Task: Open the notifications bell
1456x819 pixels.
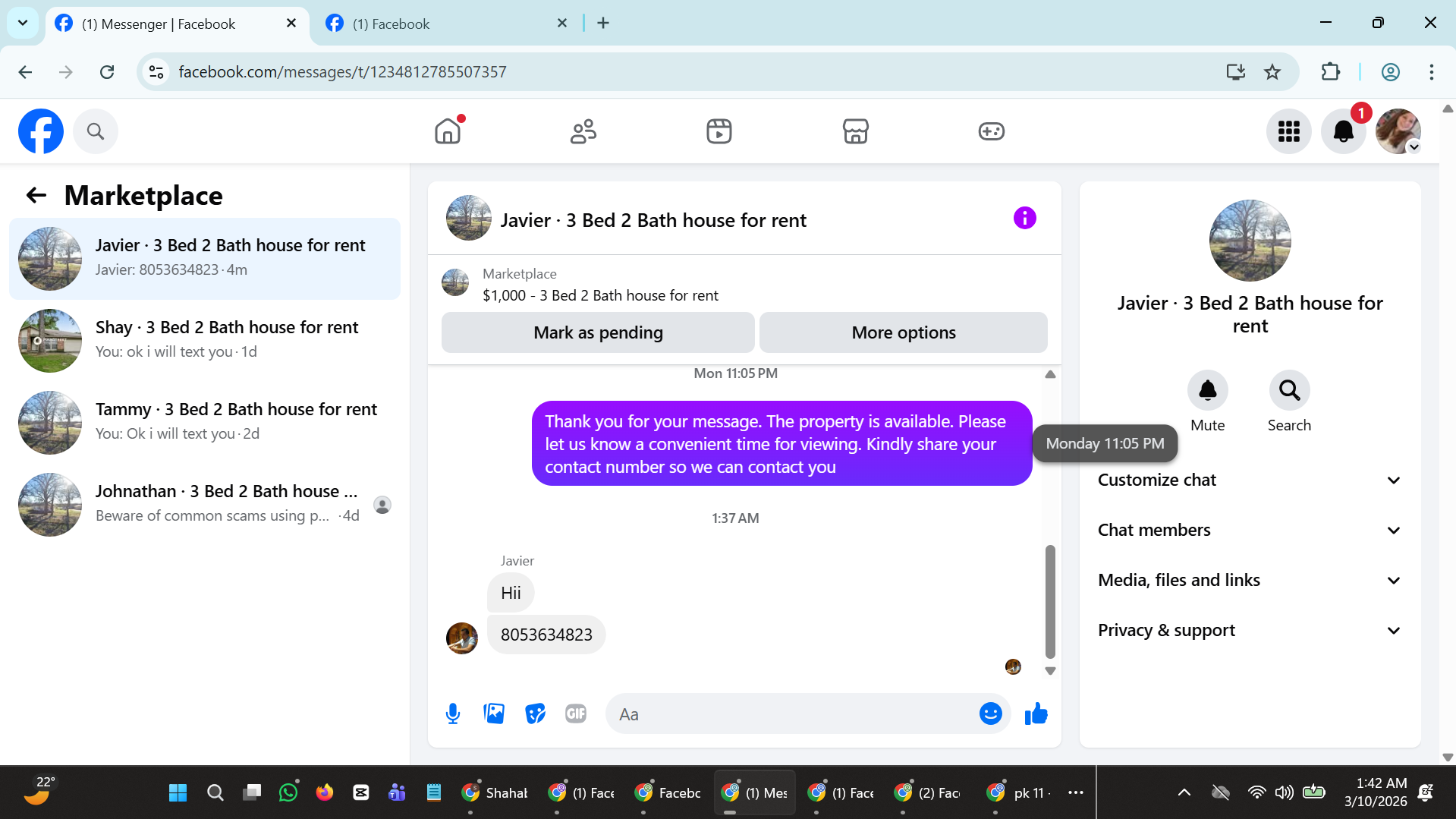Action: coord(1343,131)
